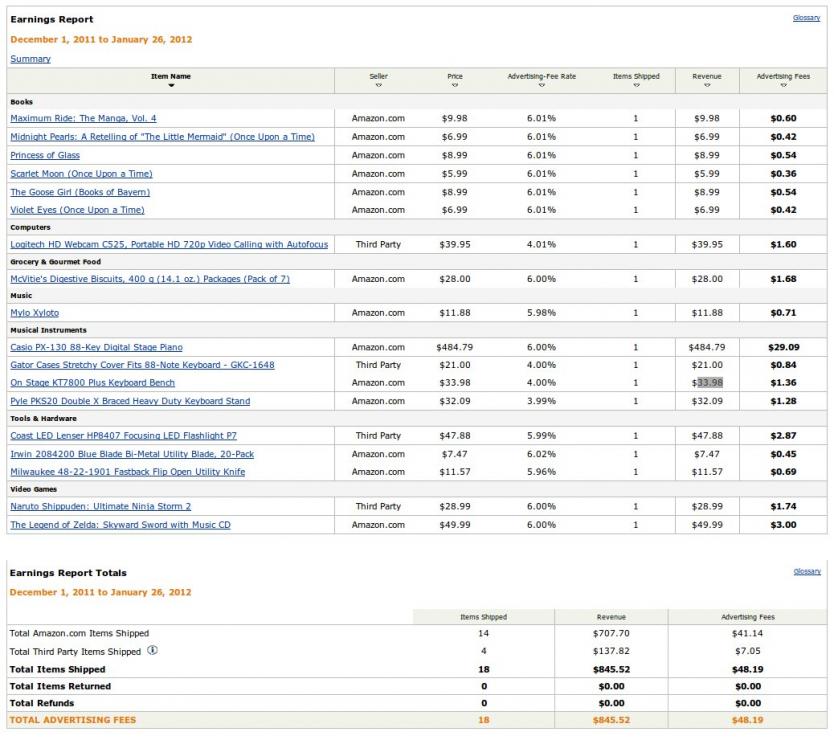This screenshot has width=834, height=740.
Task: Open the Midnight Pearls book link
Action: click(x=162, y=137)
